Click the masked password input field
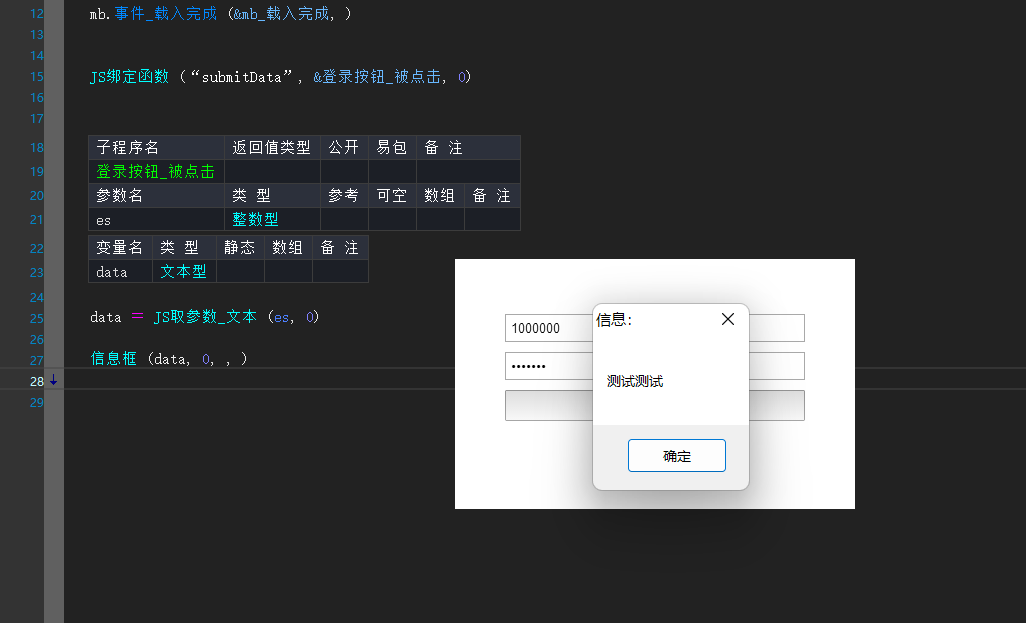Viewport: 1026px width, 623px height. tap(548, 366)
